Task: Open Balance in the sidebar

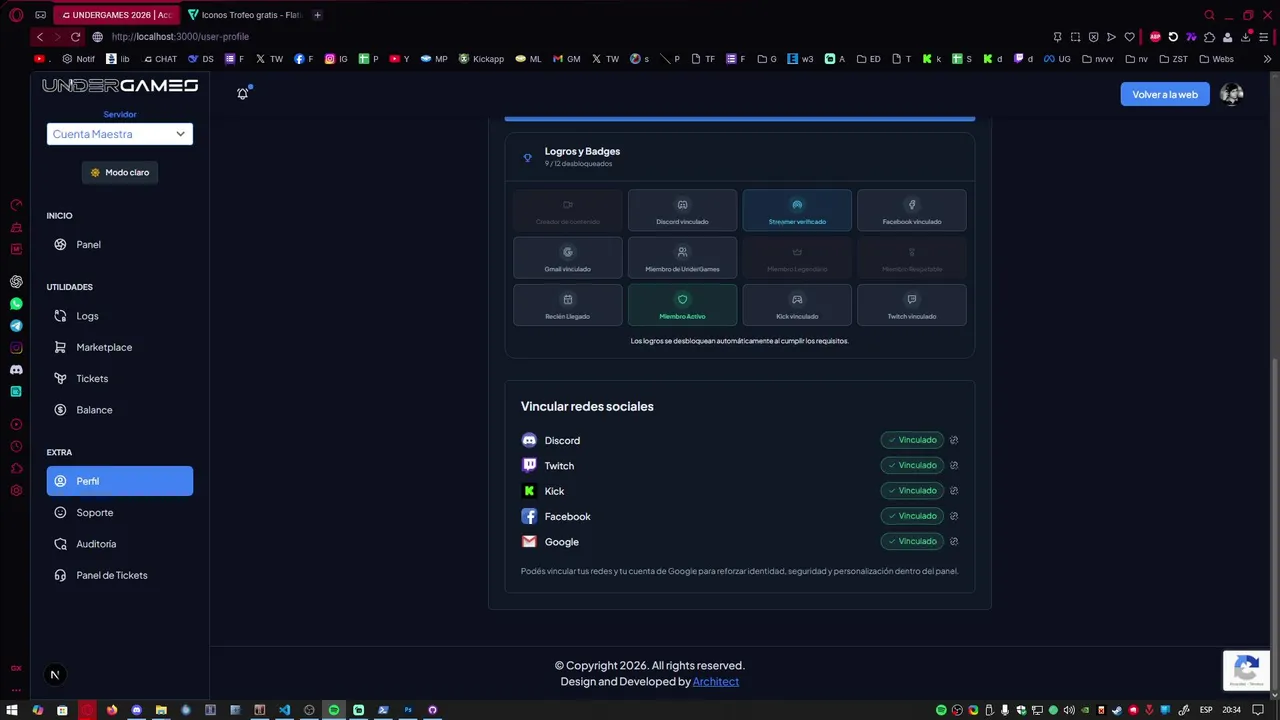Action: 120,410
